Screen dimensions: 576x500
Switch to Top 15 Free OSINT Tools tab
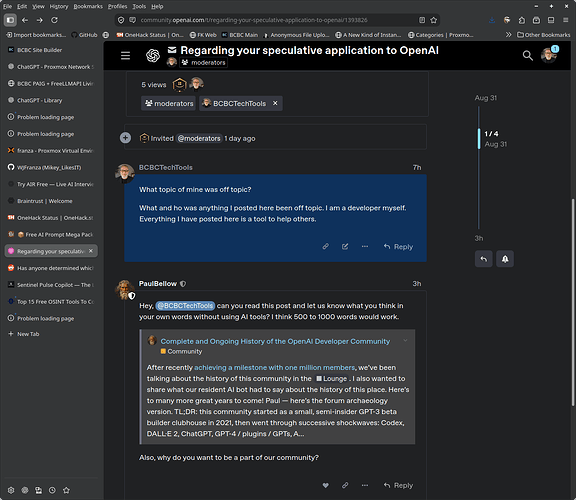pos(51,302)
